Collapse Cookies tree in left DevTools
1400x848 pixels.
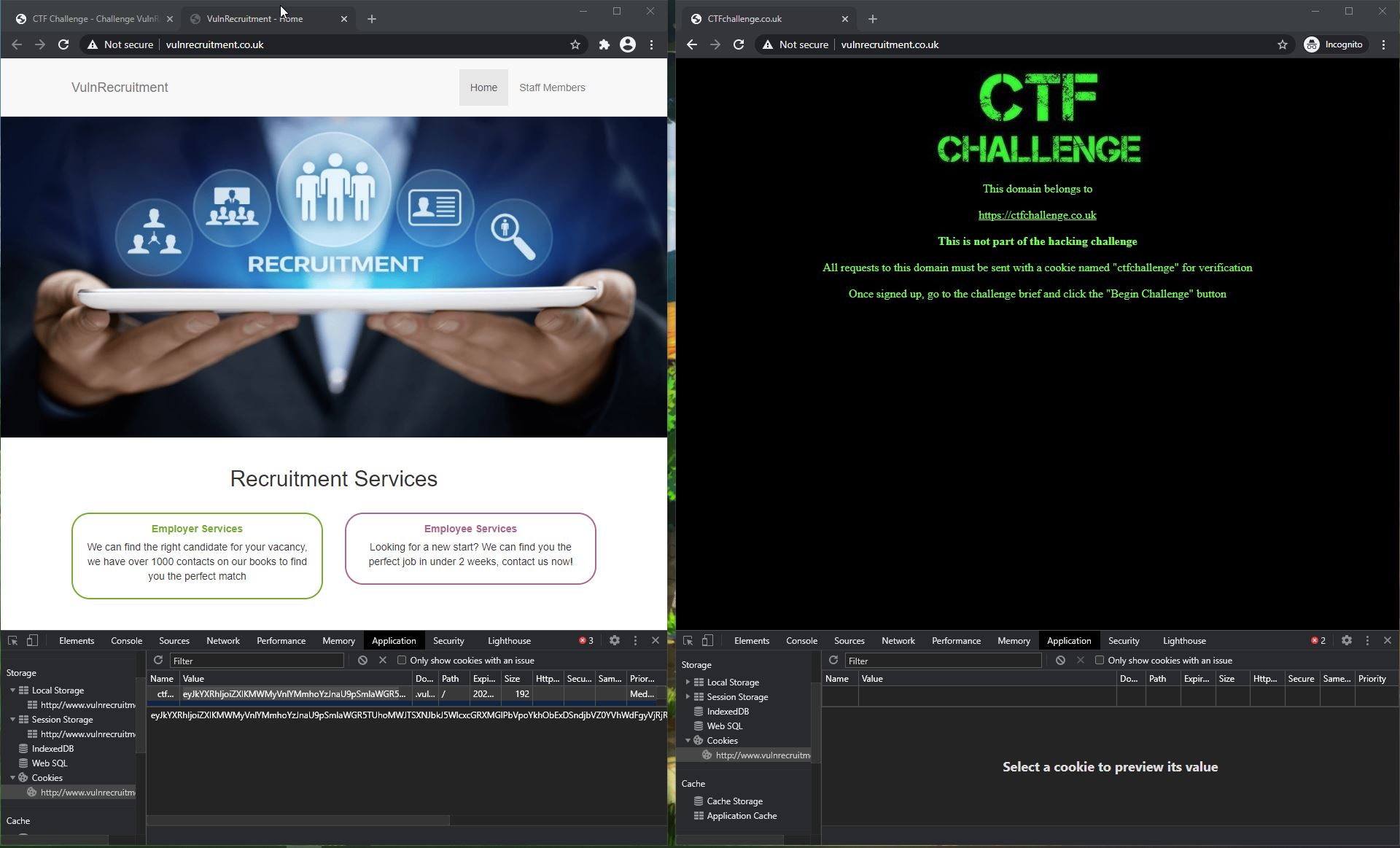pos(12,777)
